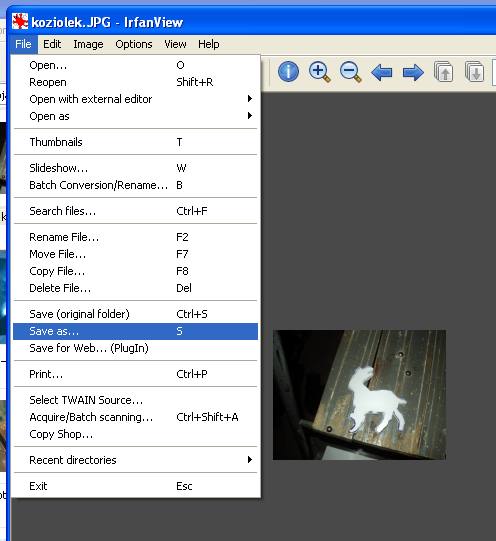Zoom in with the plus magnifier
This screenshot has width=496, height=541.
point(319,72)
